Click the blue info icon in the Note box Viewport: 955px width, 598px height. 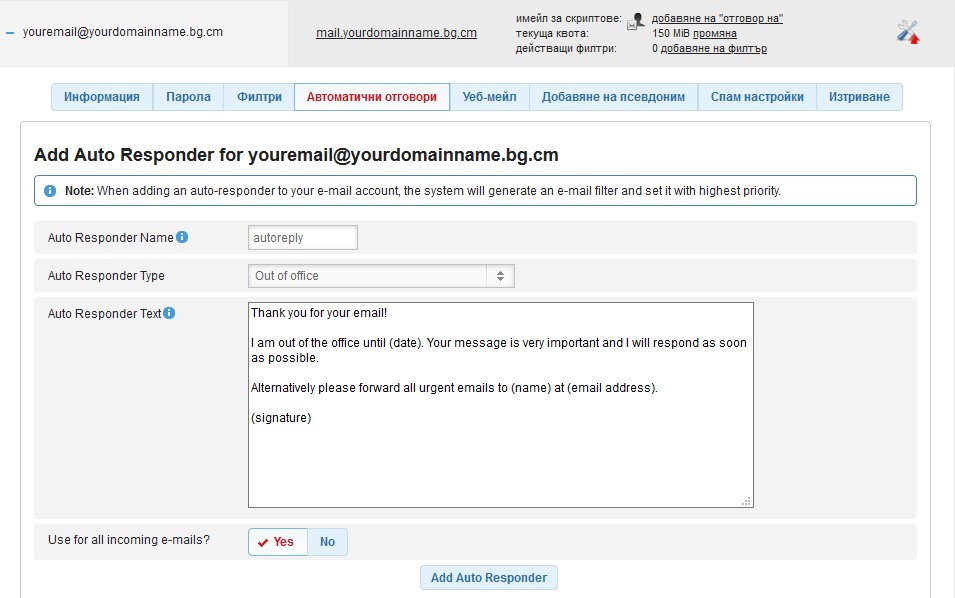(x=50, y=191)
